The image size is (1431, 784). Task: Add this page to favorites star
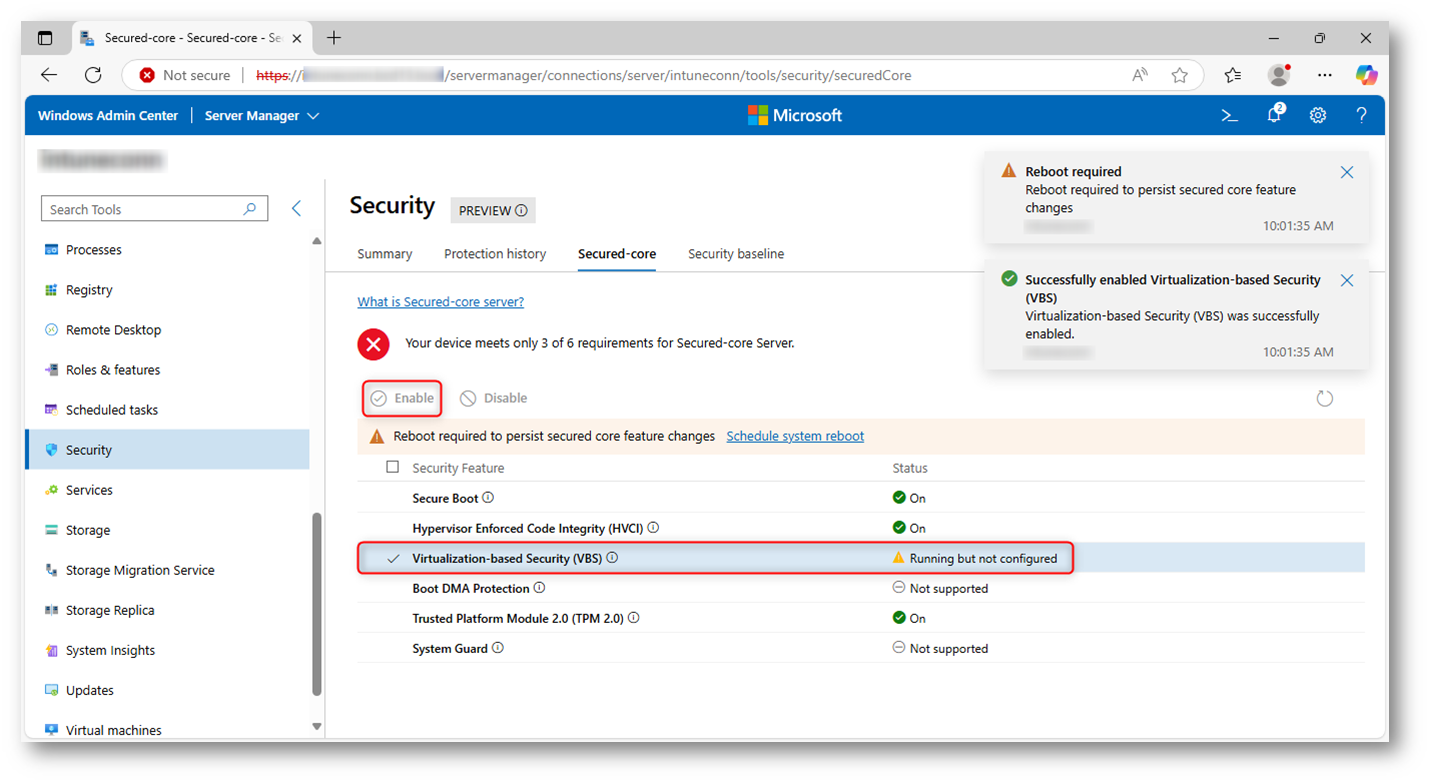pos(1180,75)
